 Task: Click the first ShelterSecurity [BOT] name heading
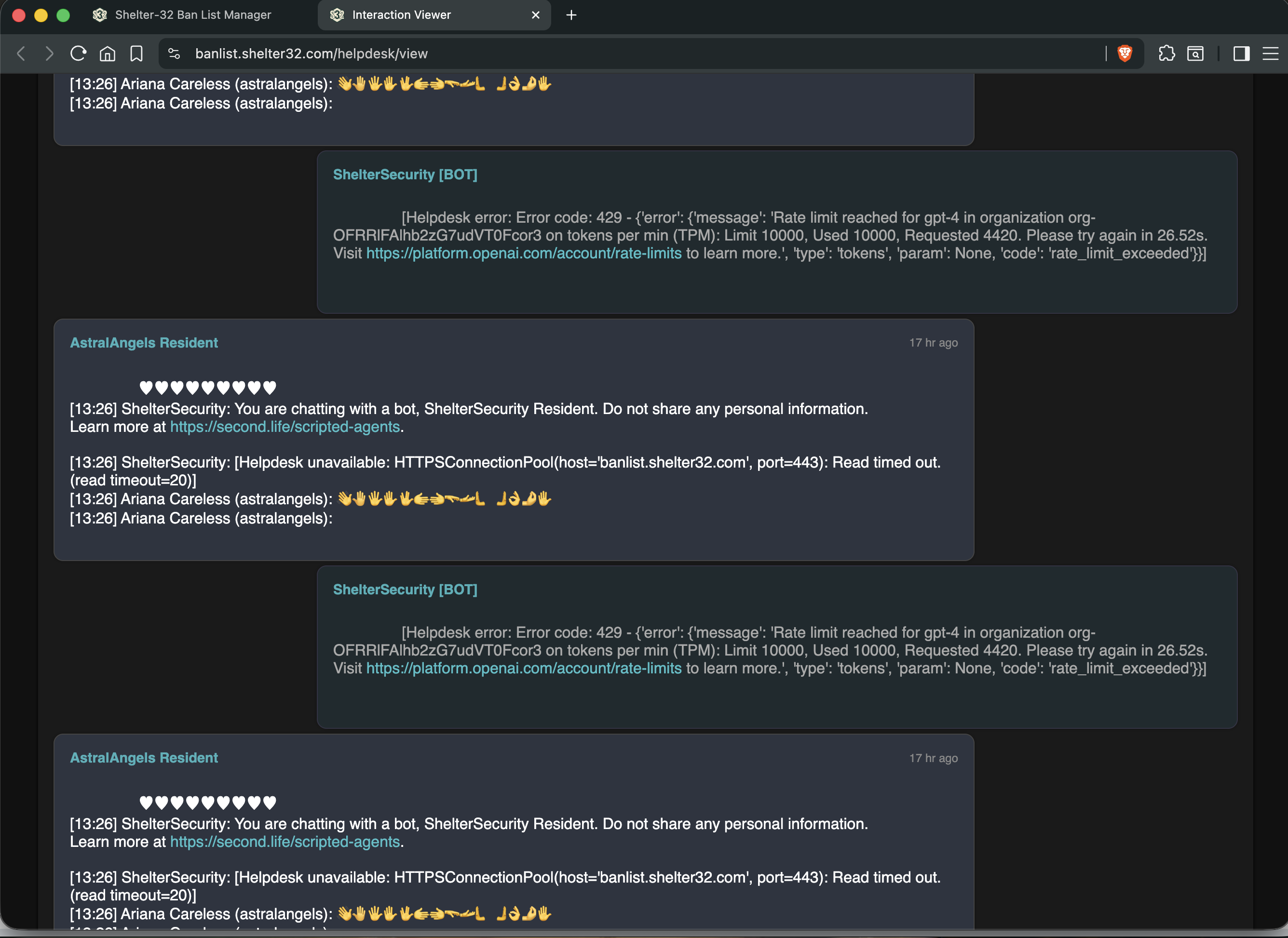405,174
